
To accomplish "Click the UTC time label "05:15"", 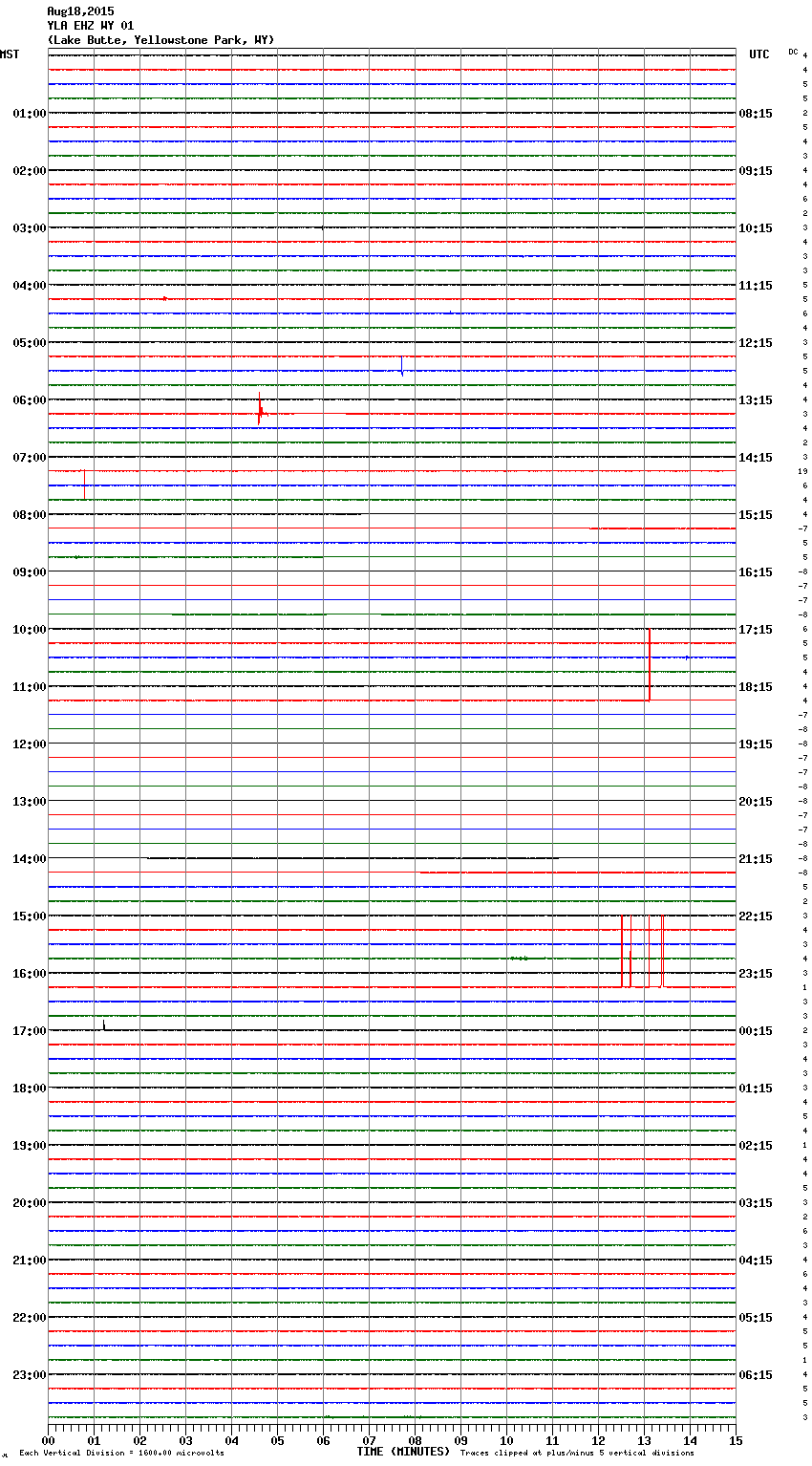I will 756,1318.
